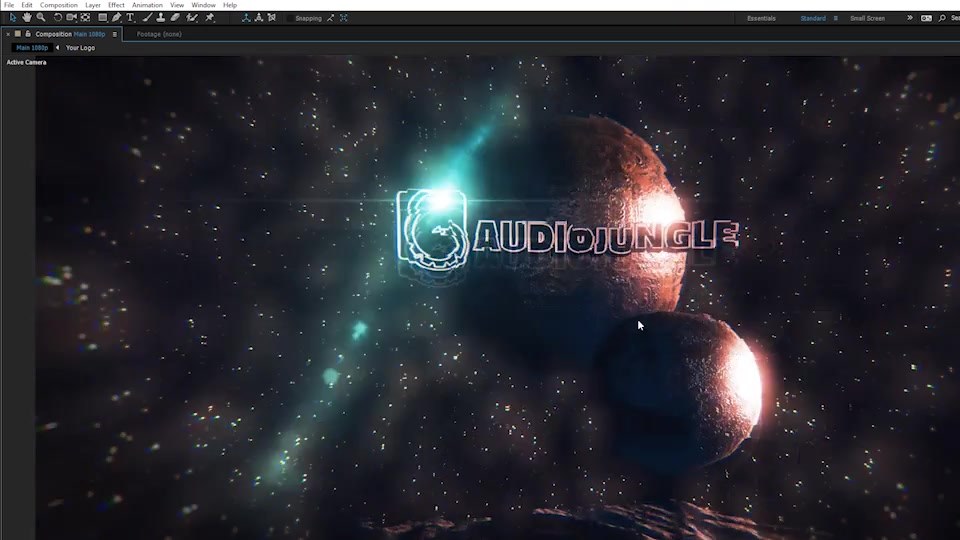Open the Effect menu

tap(116, 5)
